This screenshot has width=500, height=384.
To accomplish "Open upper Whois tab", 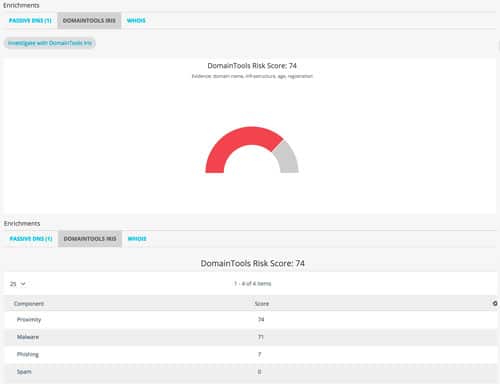I will (x=136, y=21).
